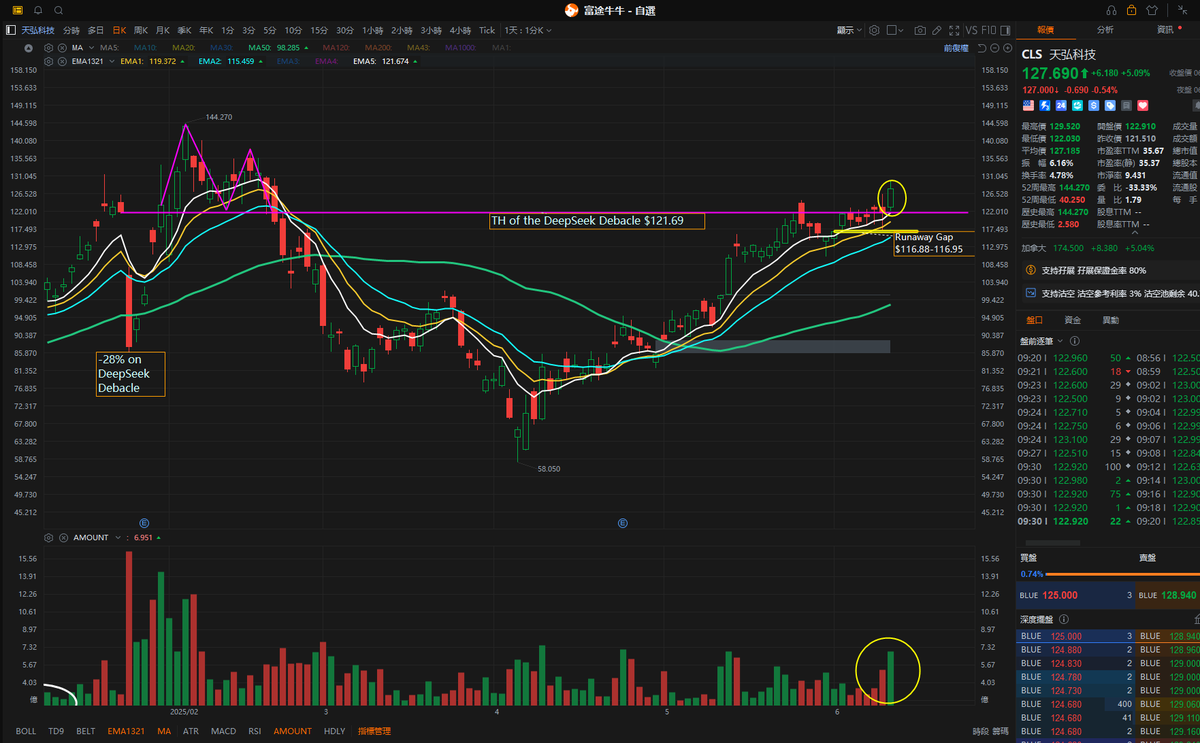Start stock comparison with the VS icon
Screen dimensions: 1200x743
point(971,30)
